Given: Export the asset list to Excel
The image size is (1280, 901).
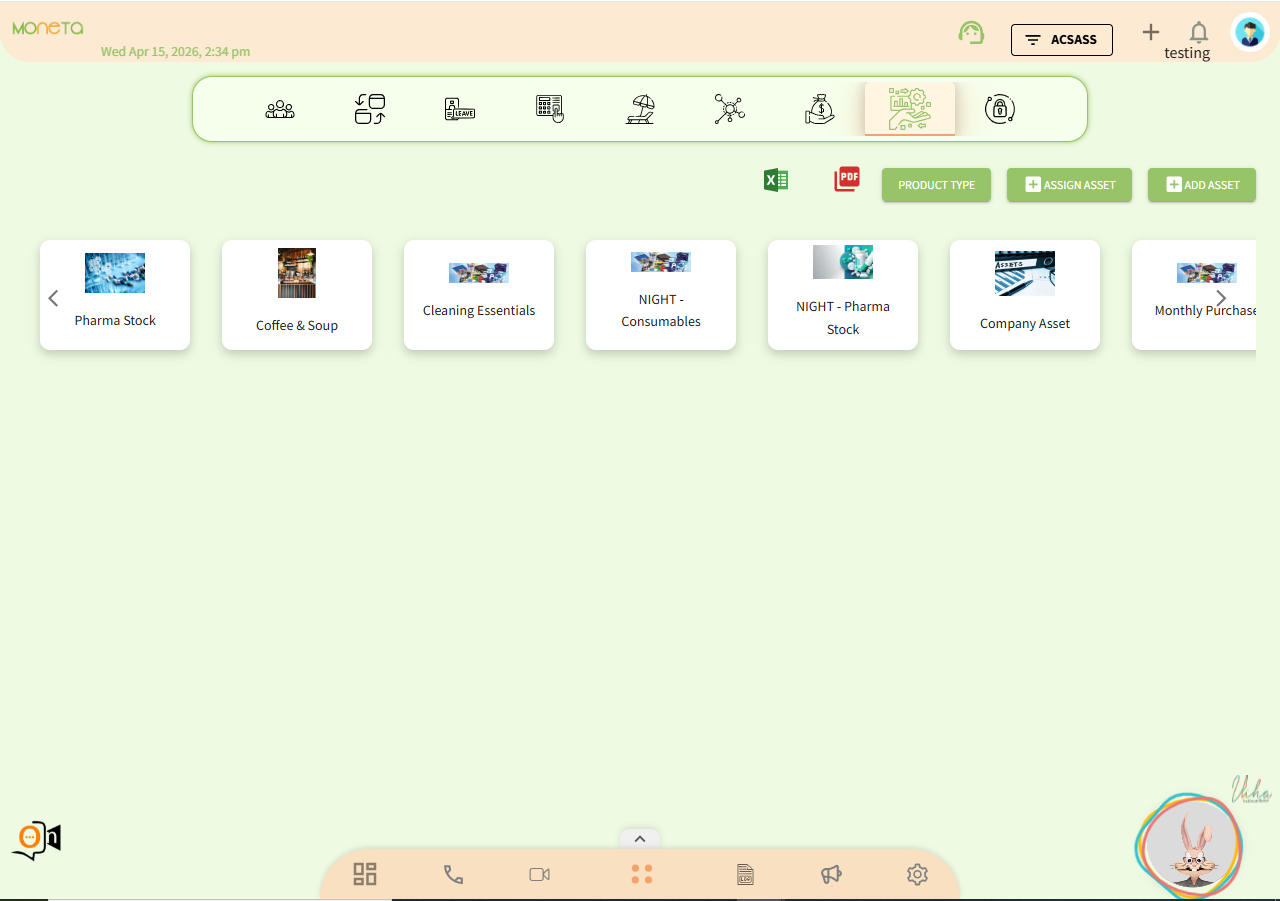Looking at the screenshot, I should click(x=776, y=180).
